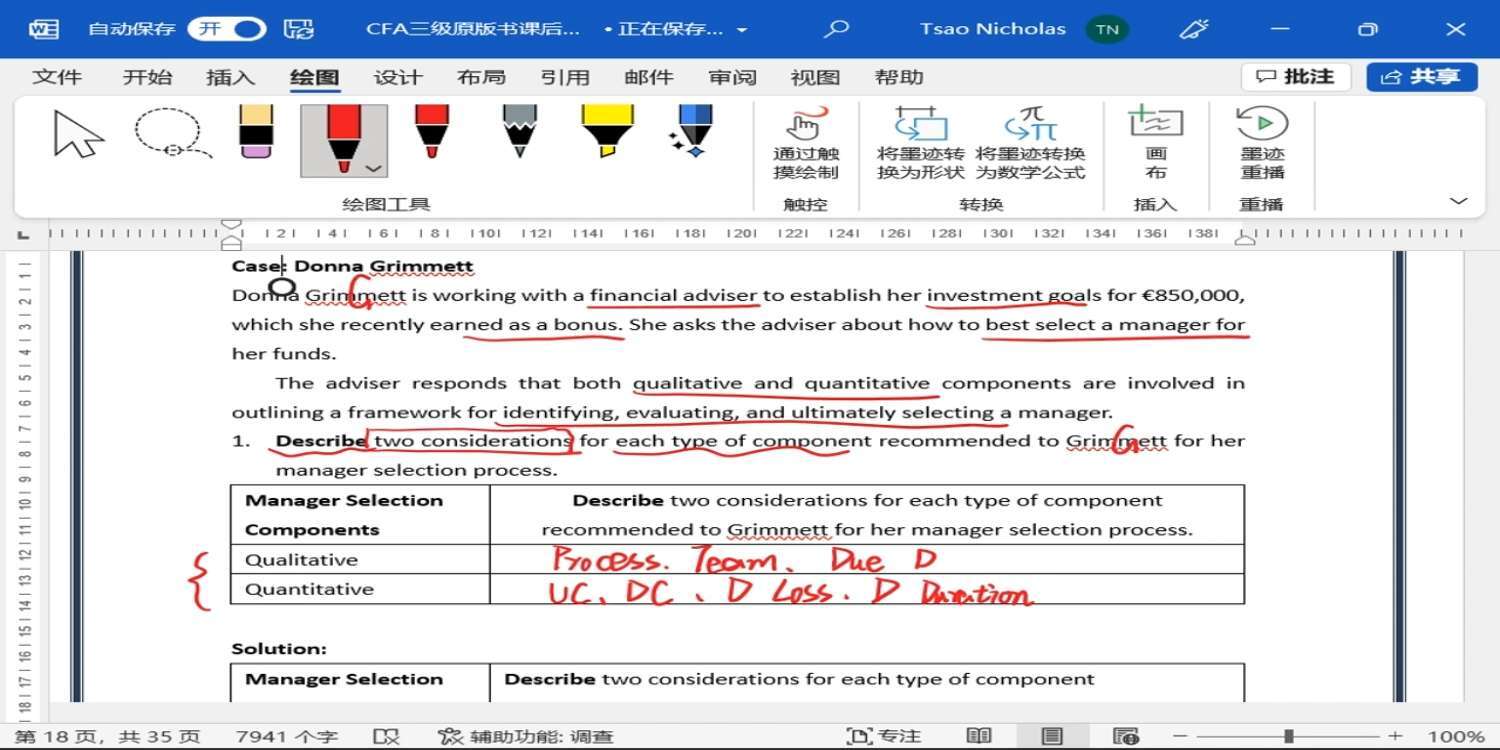Open the 布局 (Layout) tab

point(481,78)
